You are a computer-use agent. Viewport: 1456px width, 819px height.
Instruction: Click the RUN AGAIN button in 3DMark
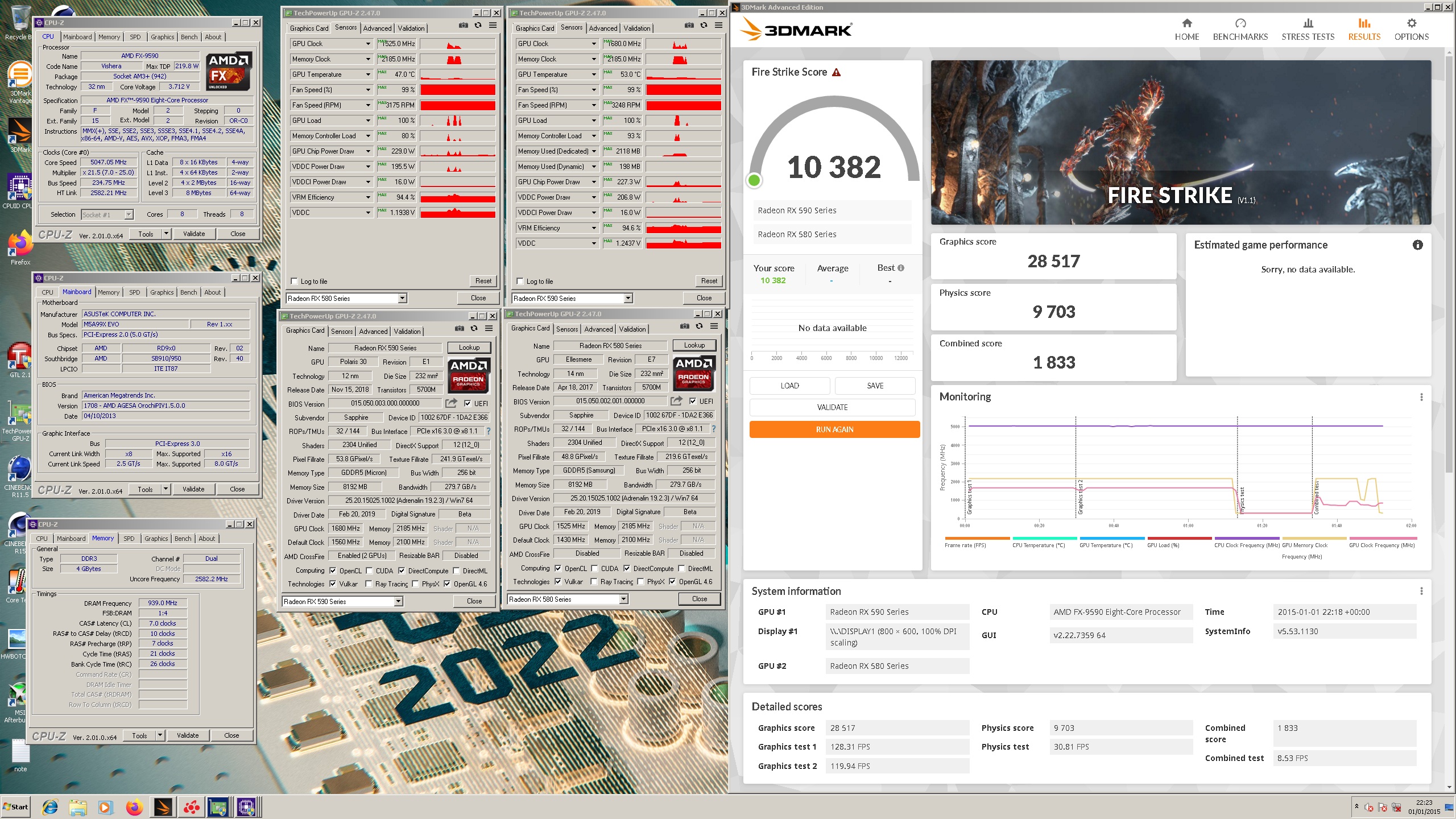pos(834,429)
